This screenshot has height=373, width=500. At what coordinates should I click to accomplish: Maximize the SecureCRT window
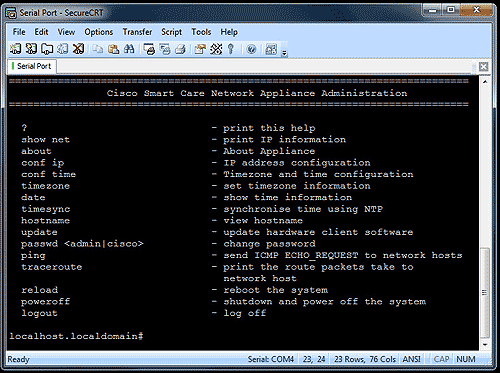(x=451, y=10)
